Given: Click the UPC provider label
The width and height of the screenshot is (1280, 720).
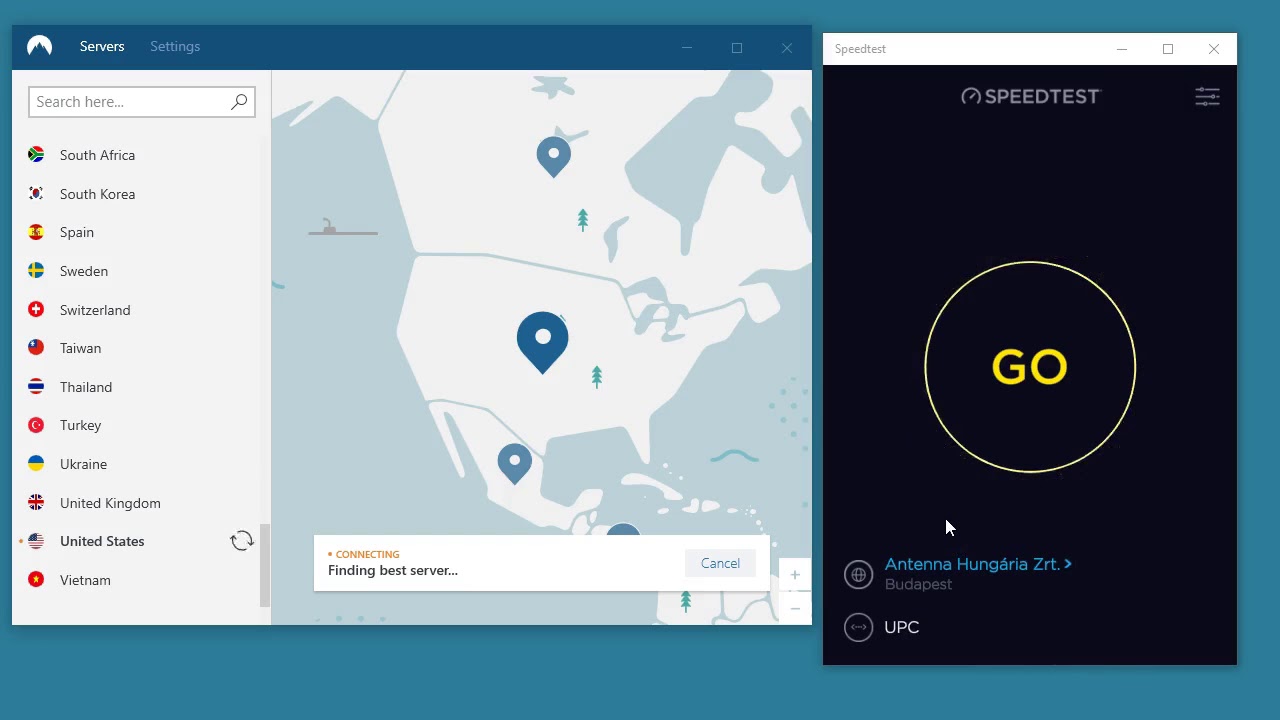Looking at the screenshot, I should tap(902, 627).
